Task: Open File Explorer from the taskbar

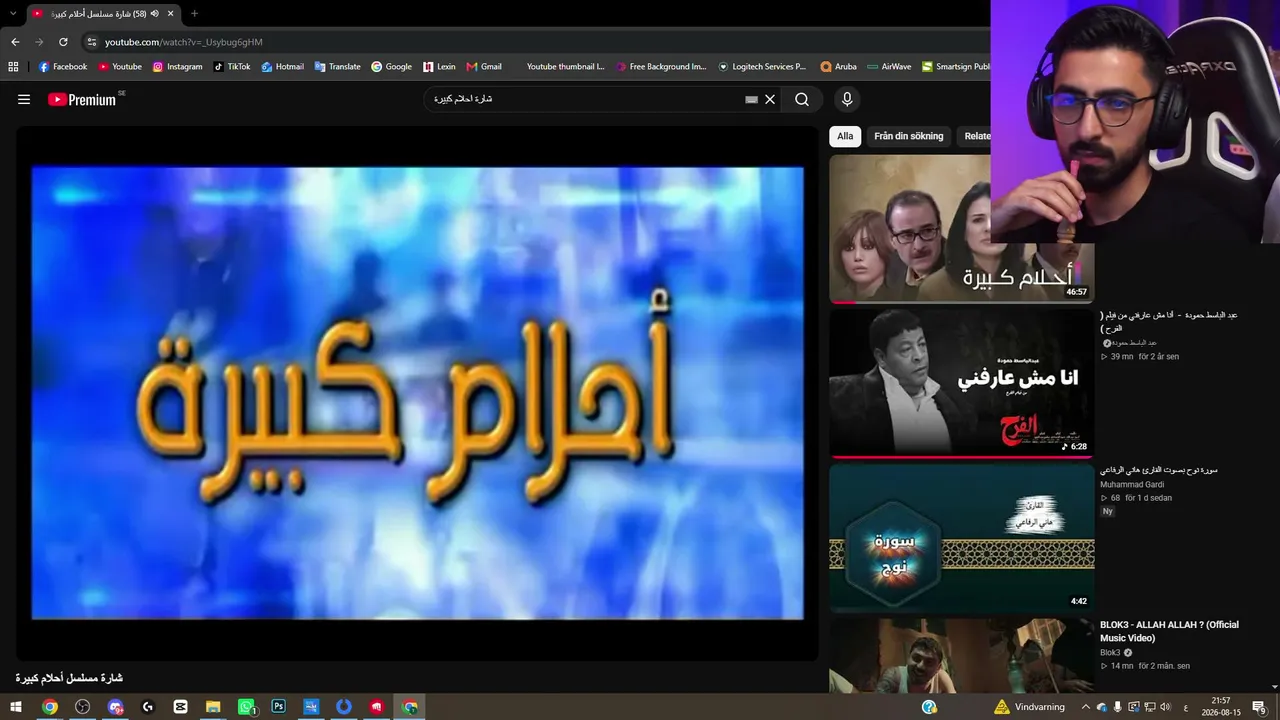Action: click(x=213, y=707)
